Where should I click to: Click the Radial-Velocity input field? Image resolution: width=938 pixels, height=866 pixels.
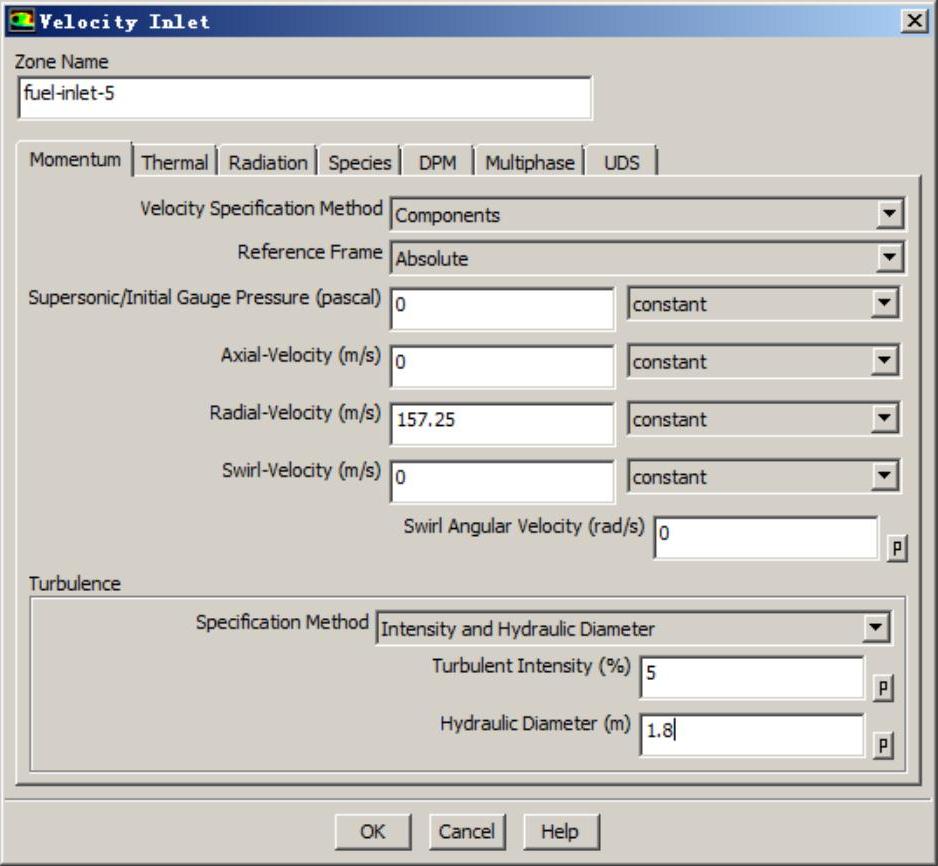[x=502, y=421]
